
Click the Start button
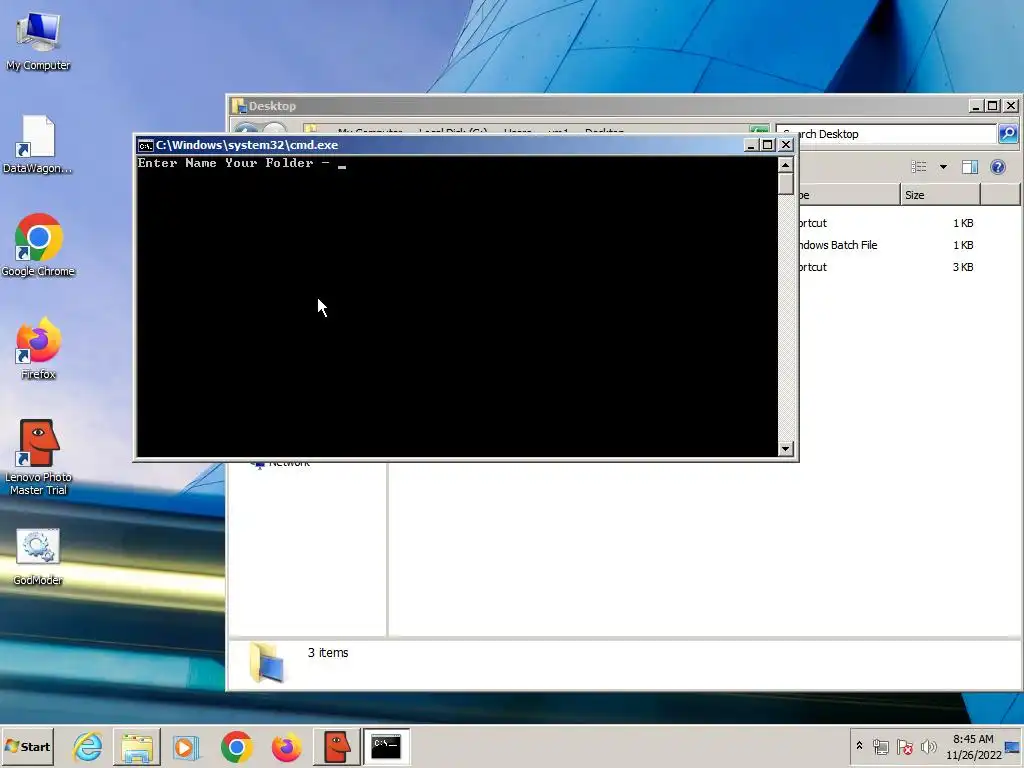coord(27,746)
